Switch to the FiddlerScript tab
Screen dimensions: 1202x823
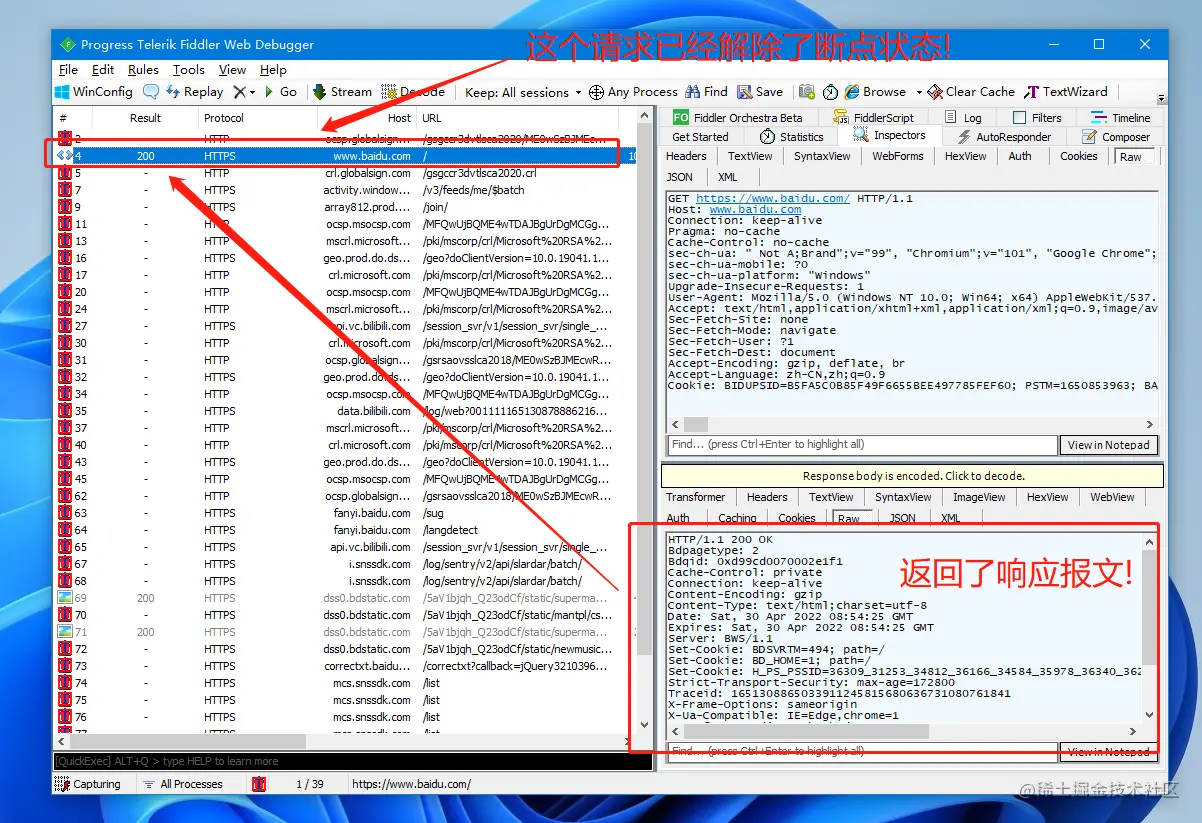click(x=873, y=118)
